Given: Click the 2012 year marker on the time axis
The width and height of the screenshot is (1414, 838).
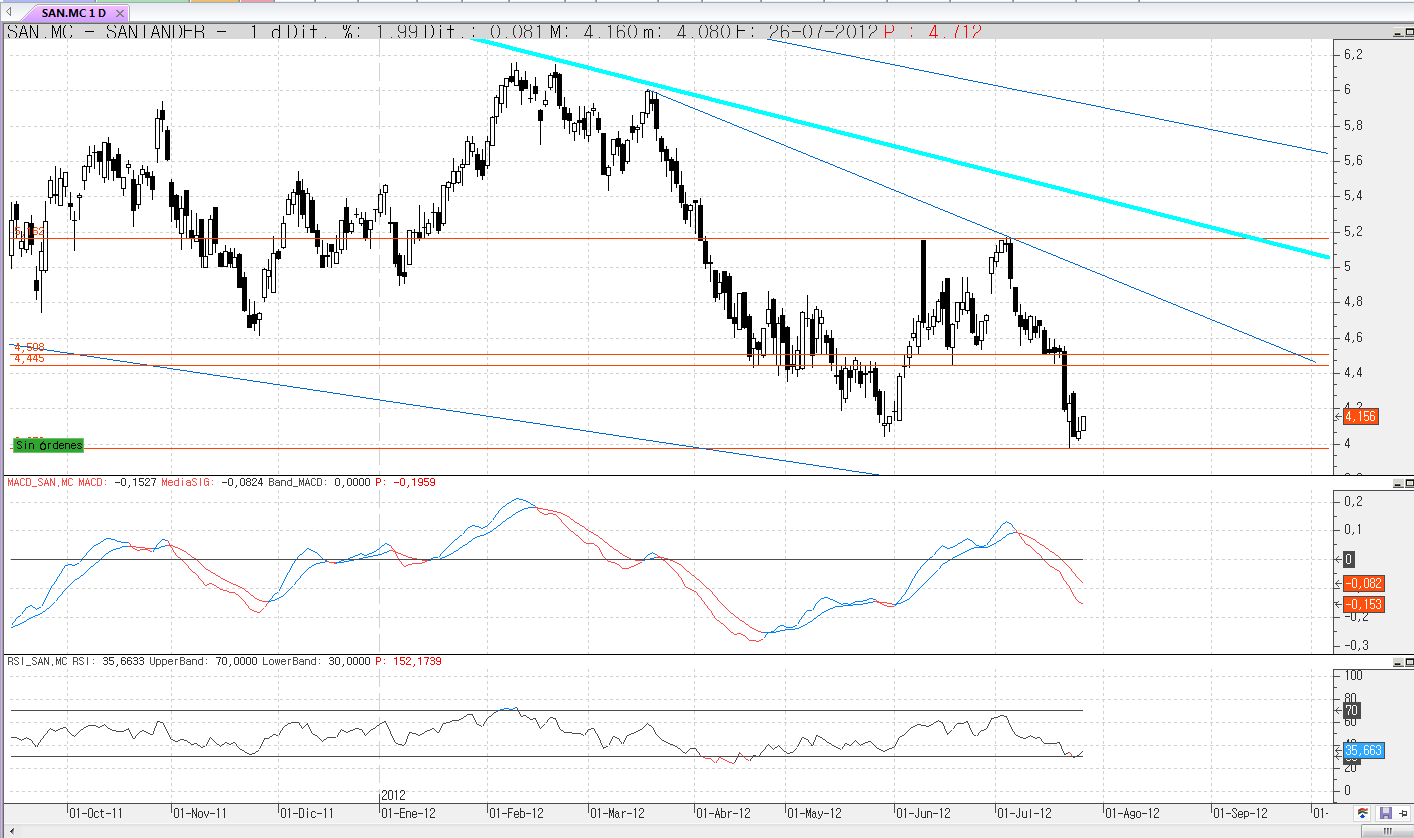Looking at the screenshot, I should (x=393, y=794).
